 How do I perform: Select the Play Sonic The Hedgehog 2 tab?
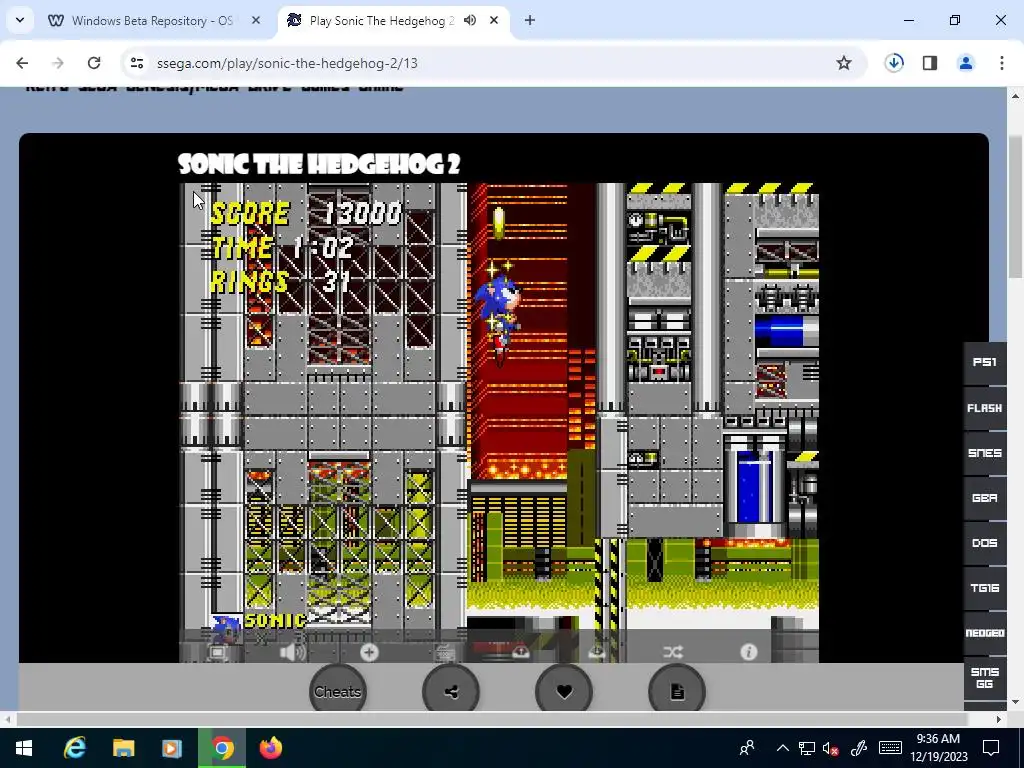click(381, 21)
